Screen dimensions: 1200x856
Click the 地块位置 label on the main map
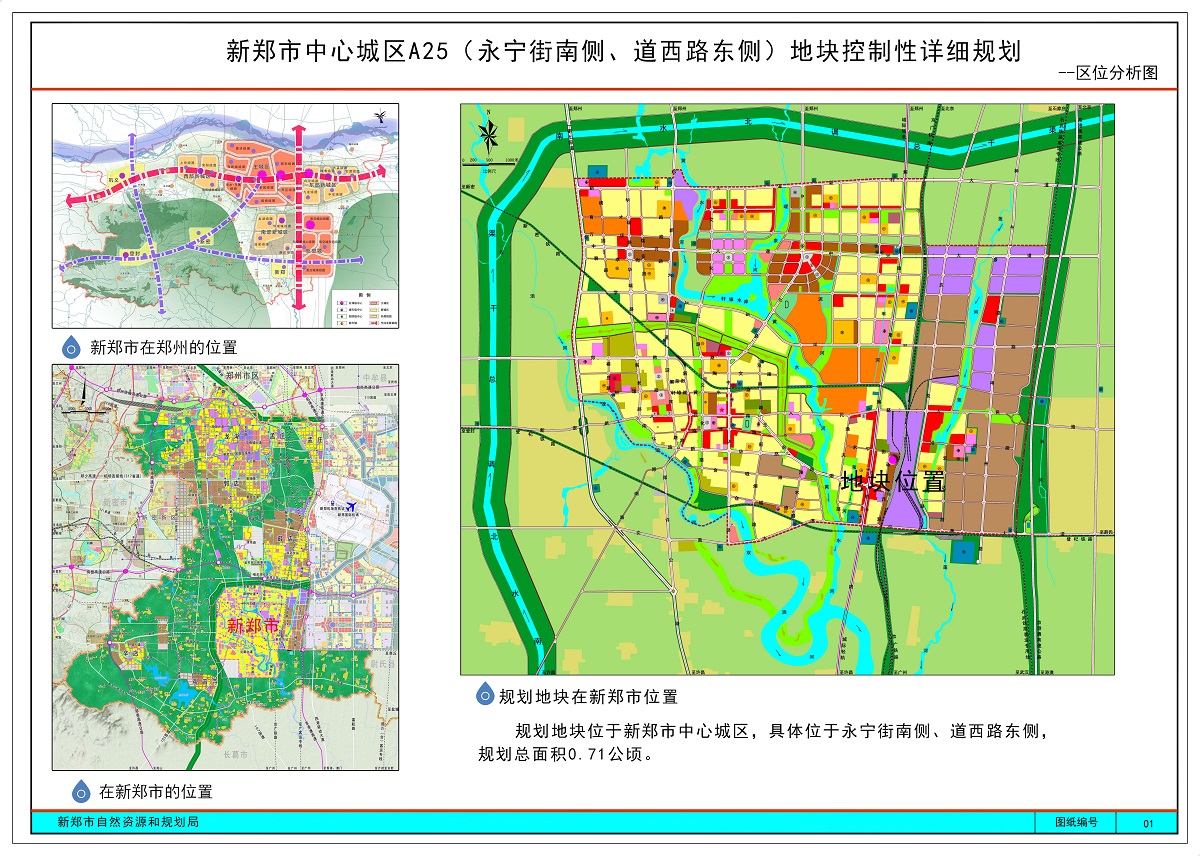[892, 481]
